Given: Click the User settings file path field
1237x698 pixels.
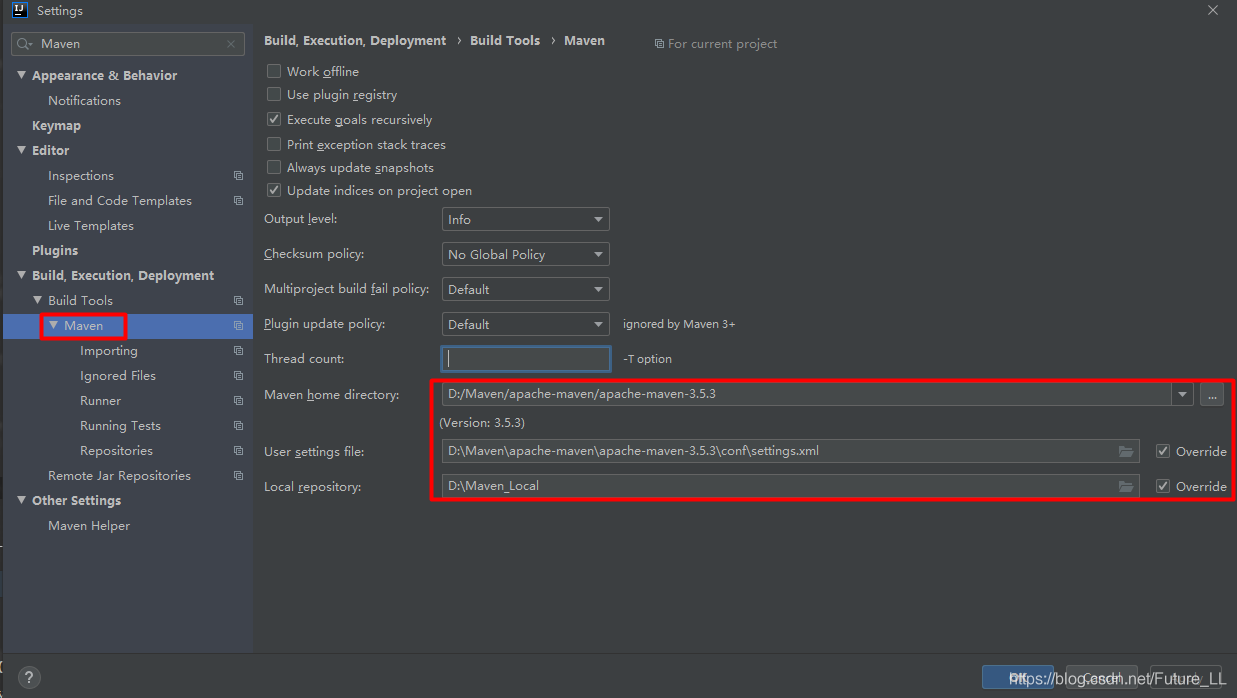Looking at the screenshot, I should [x=790, y=451].
